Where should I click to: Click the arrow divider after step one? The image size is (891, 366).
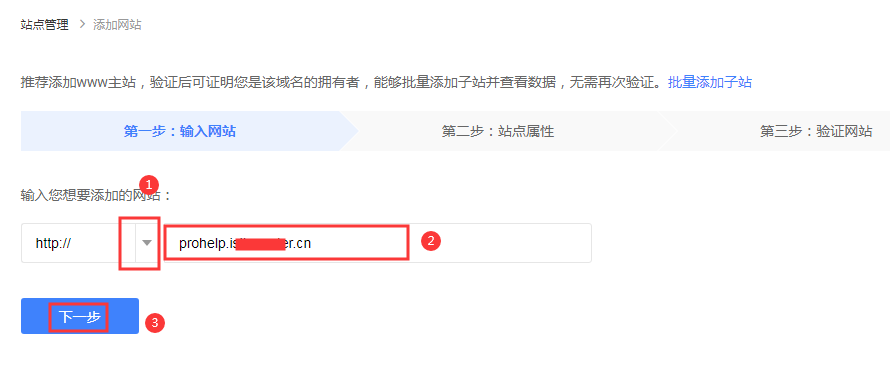[x=349, y=132]
